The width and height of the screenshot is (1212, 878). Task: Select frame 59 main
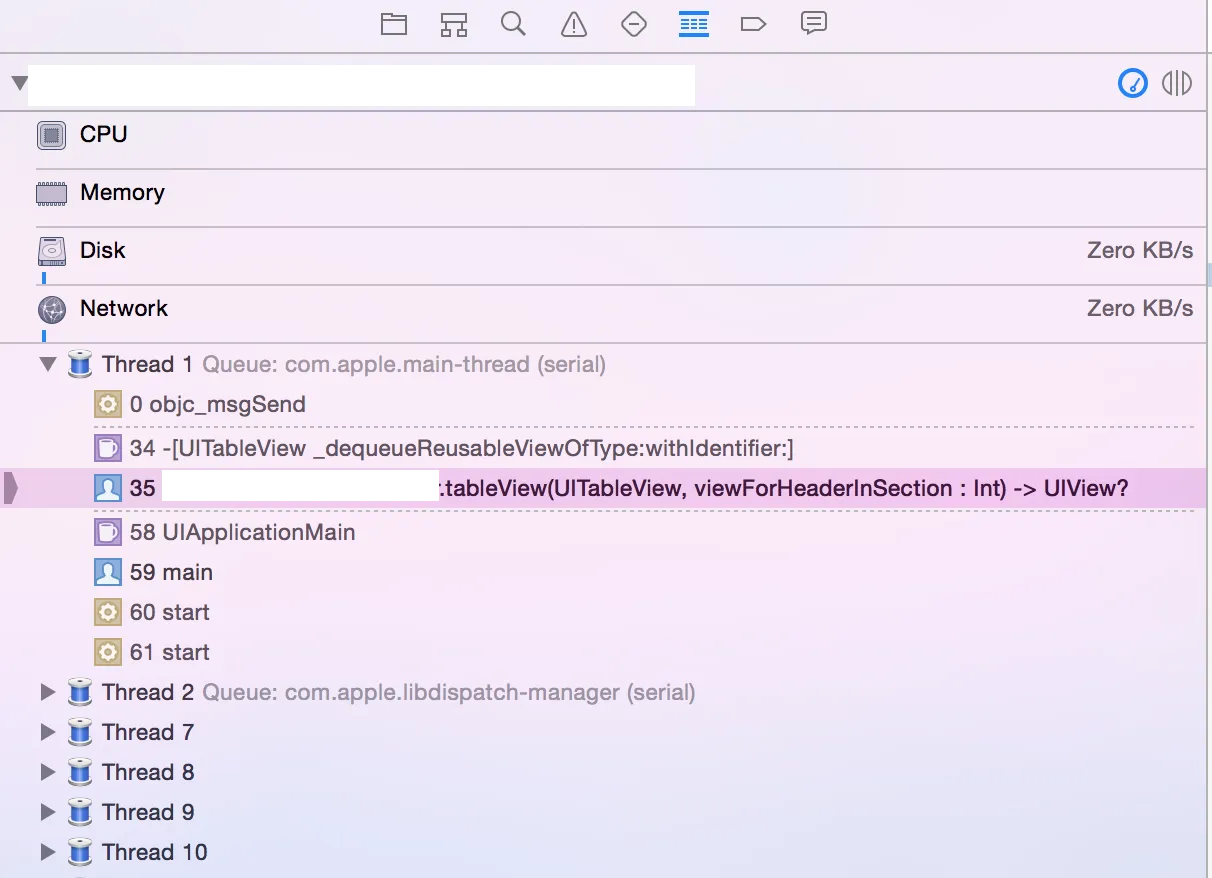tap(603, 572)
